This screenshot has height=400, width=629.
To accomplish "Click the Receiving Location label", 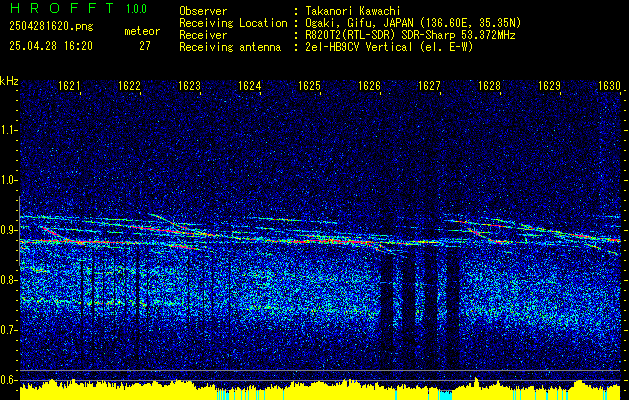I will pos(233,23).
